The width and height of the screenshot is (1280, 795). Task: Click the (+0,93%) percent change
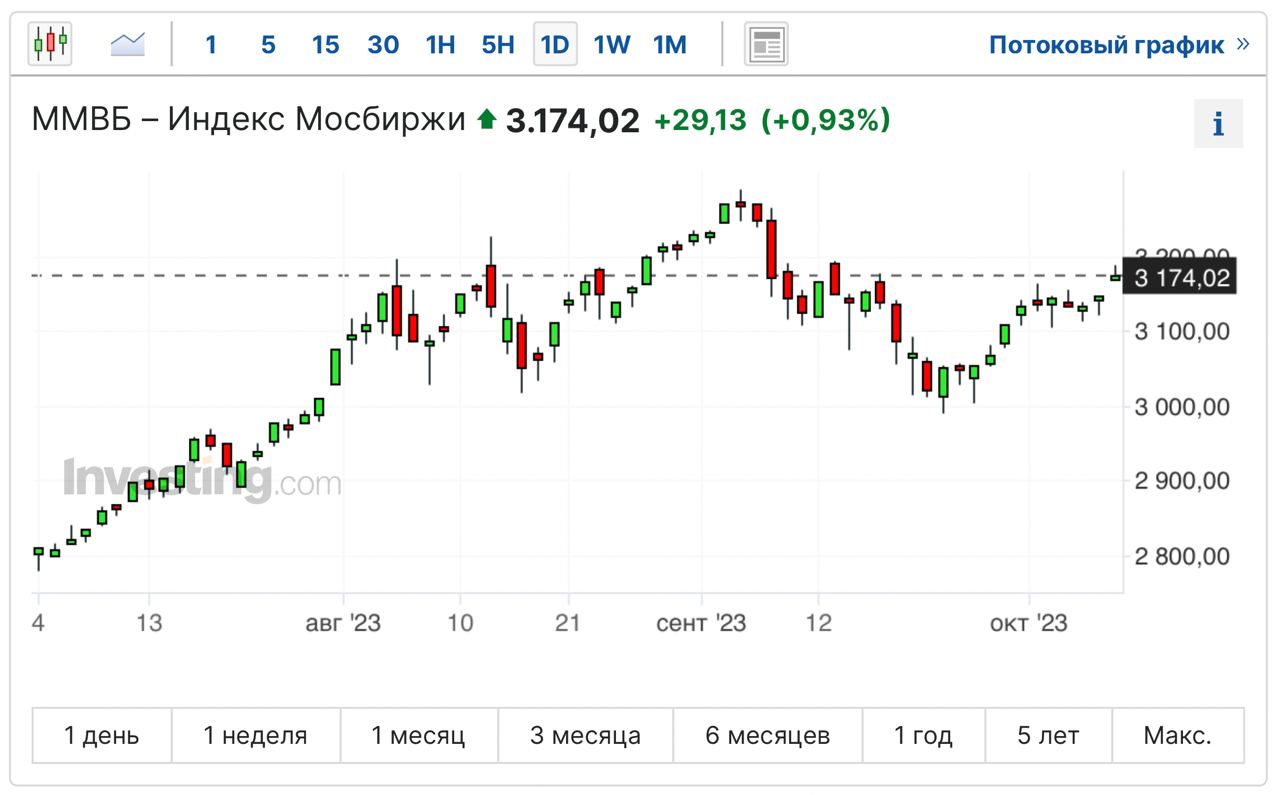825,121
